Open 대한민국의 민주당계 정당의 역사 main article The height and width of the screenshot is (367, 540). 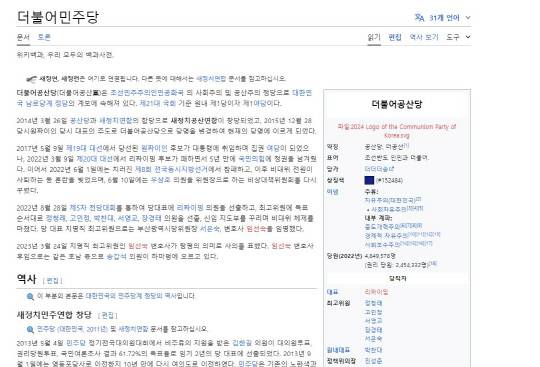click(131, 296)
